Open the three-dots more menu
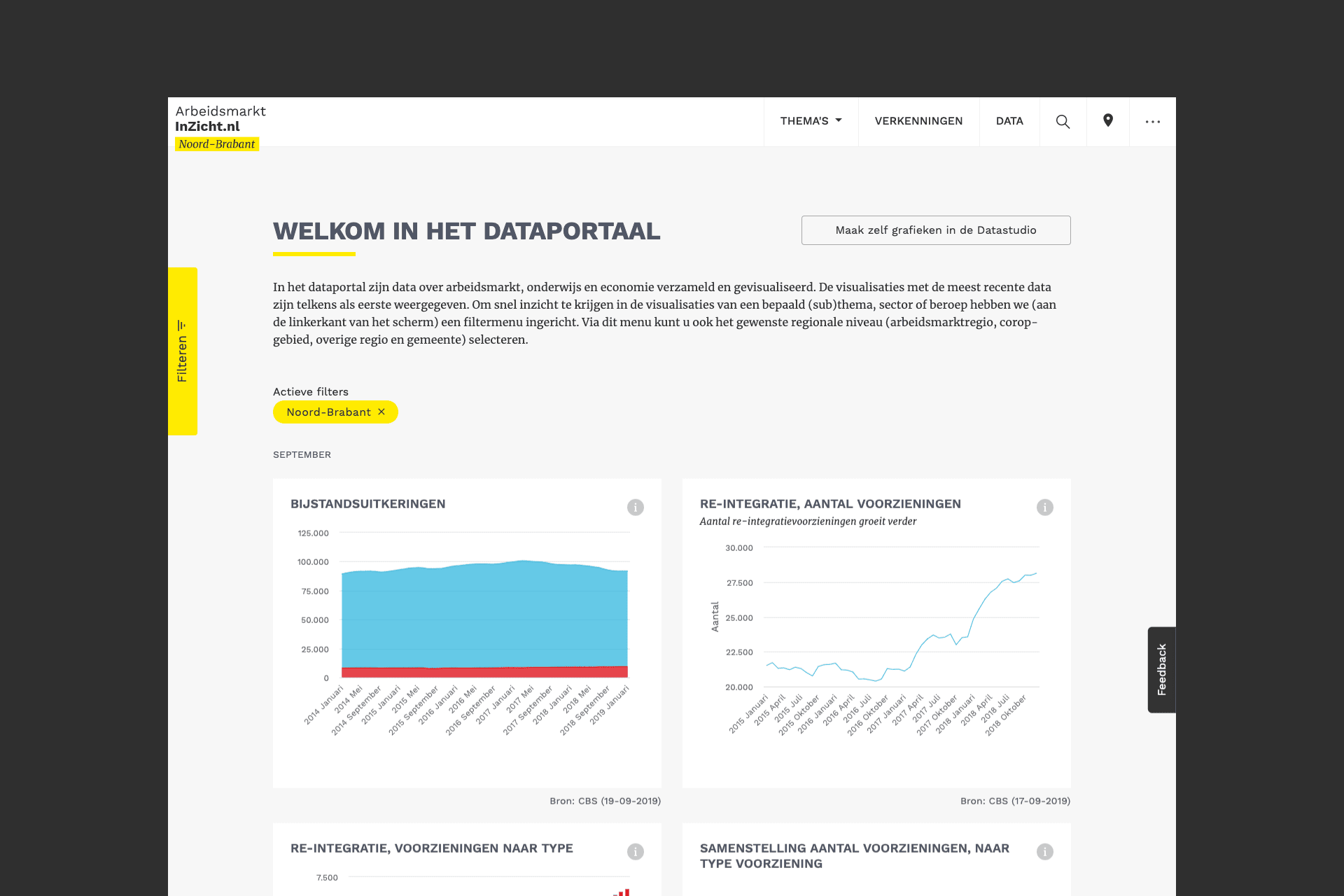Screen dimensions: 1344x896 tap(1152, 122)
